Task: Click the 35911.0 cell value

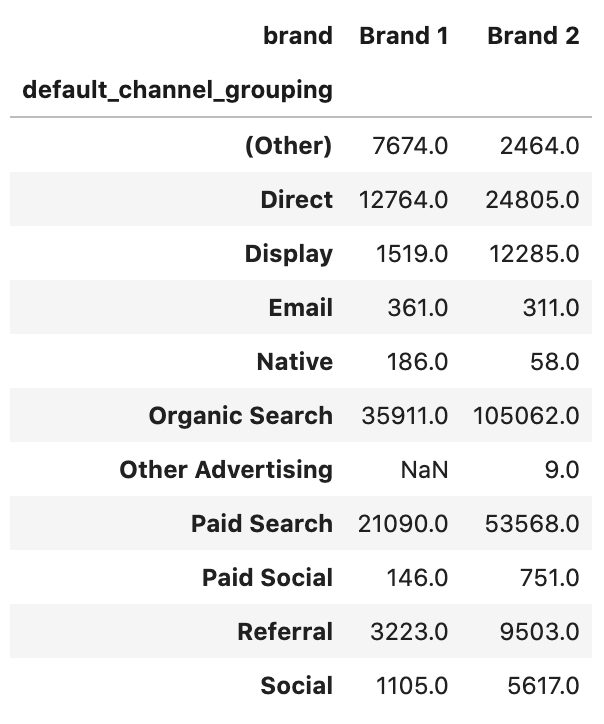Action: pos(403,415)
